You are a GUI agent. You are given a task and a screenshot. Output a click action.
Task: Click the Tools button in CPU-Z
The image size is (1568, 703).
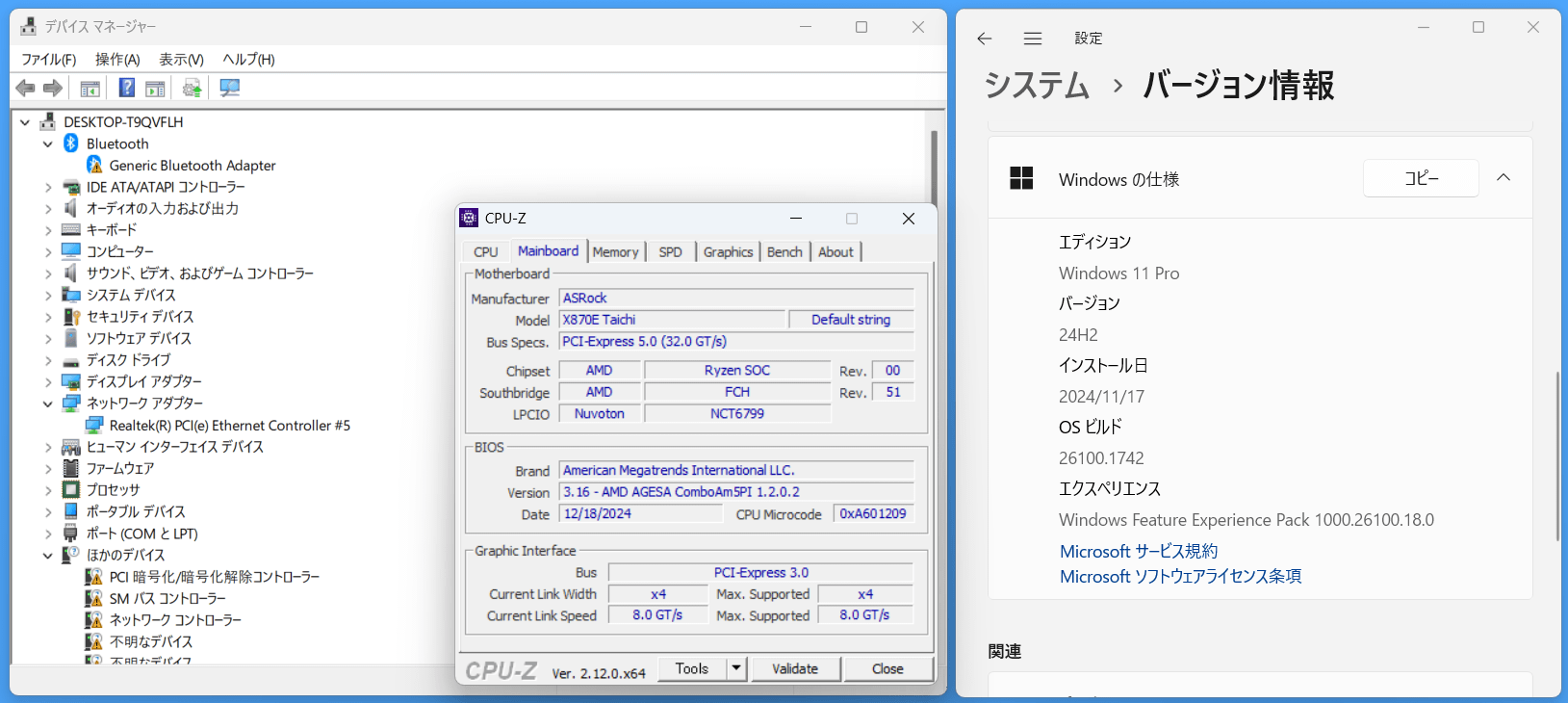pos(692,668)
